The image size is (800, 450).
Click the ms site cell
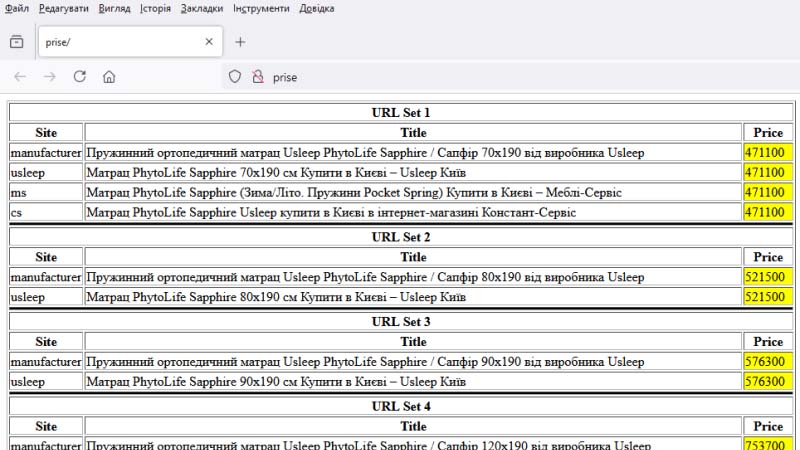[46, 192]
